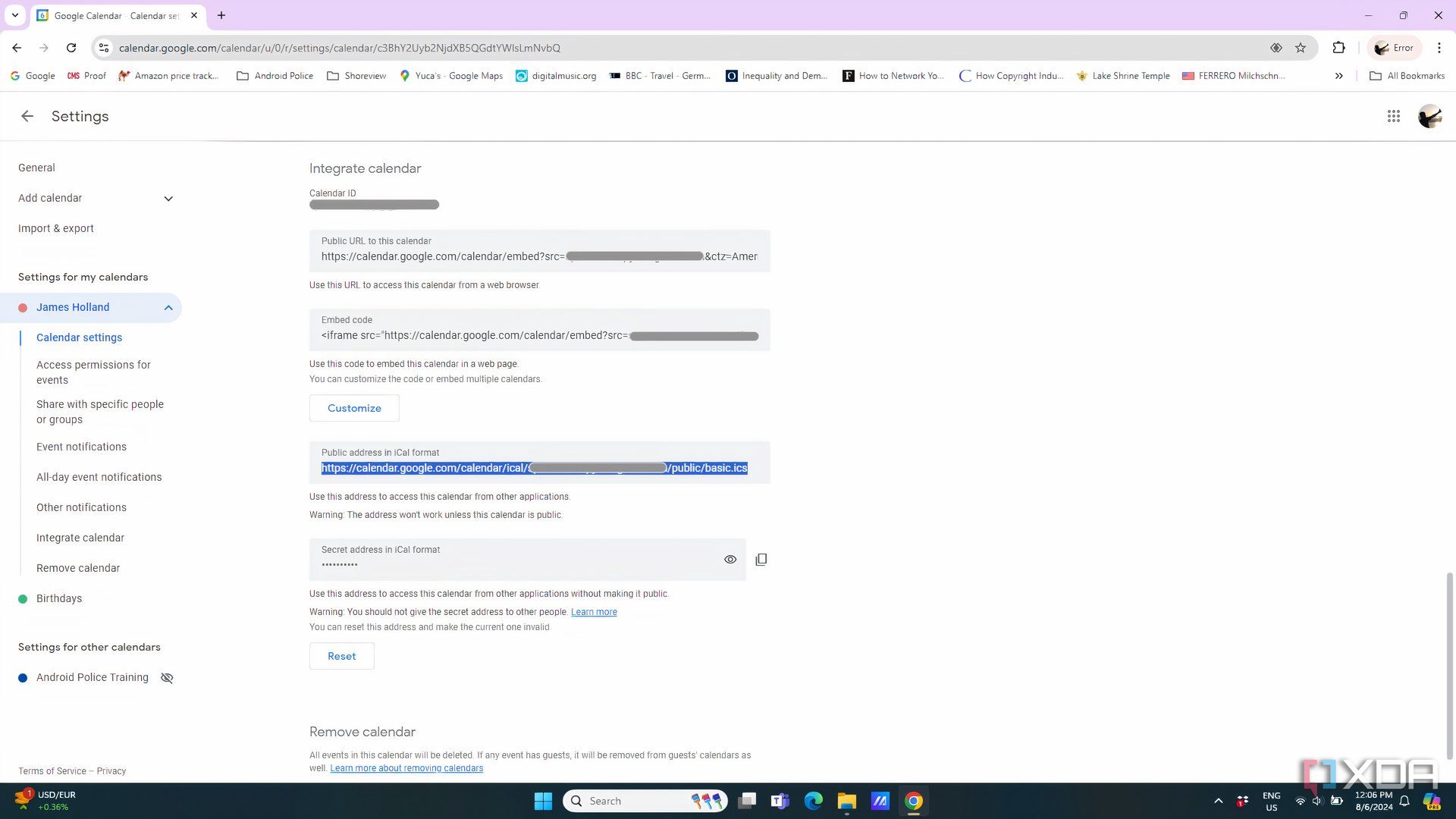The width and height of the screenshot is (1456, 819).
Task: Show hidden tray icons
Action: point(1218,801)
